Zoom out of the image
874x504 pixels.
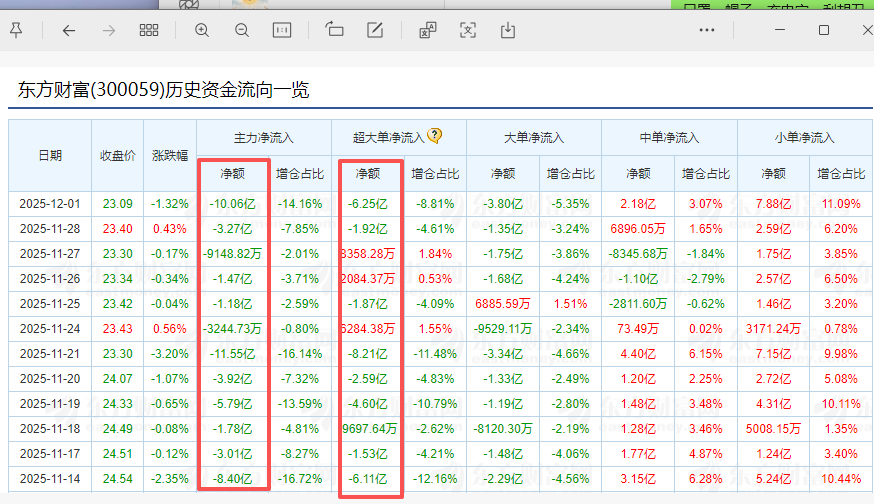[x=242, y=30]
